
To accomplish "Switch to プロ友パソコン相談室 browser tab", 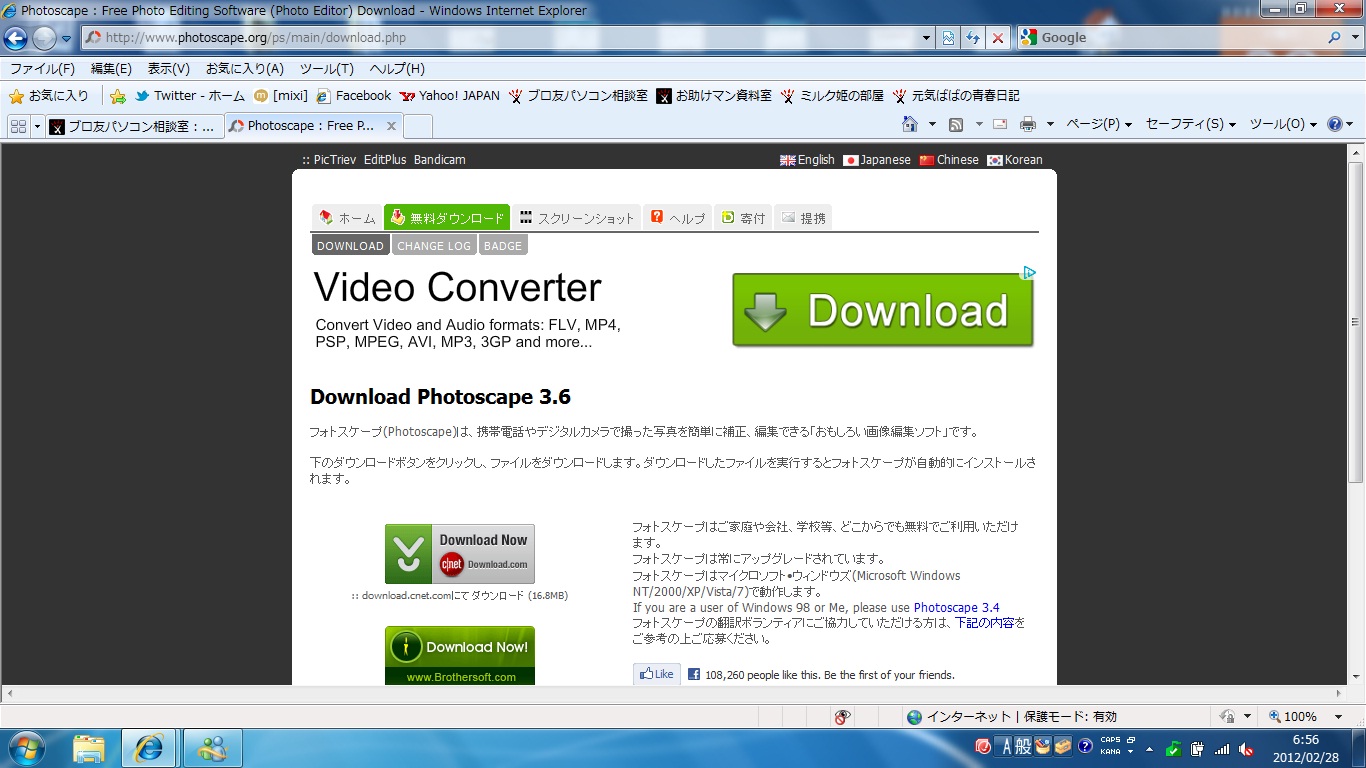I will pos(134,126).
